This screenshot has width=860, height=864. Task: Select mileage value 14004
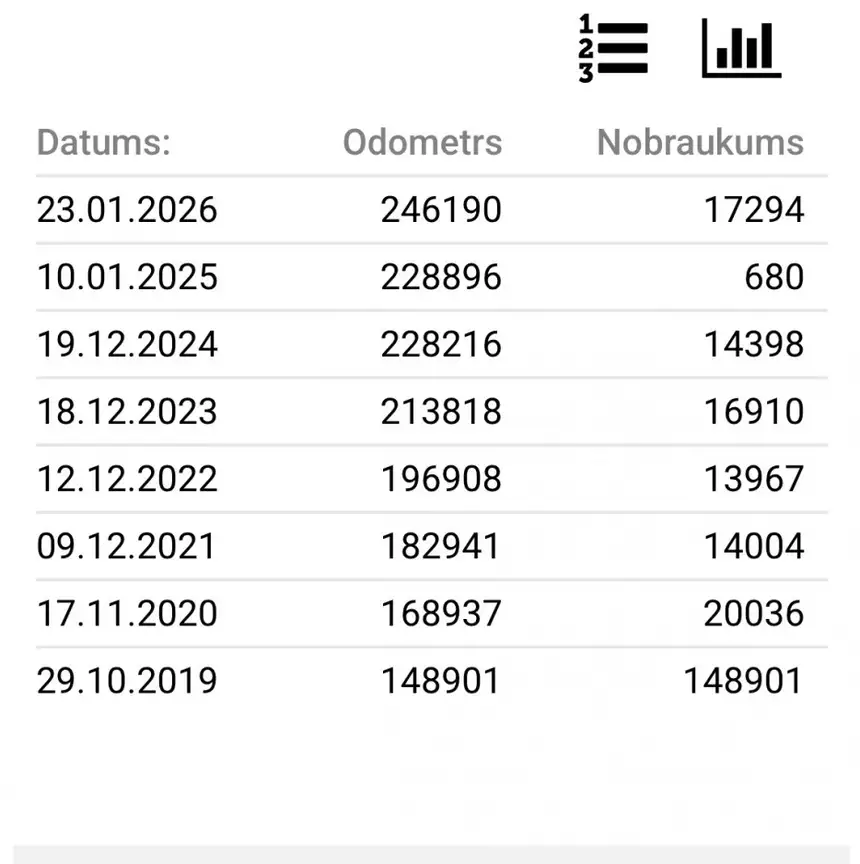tap(754, 546)
